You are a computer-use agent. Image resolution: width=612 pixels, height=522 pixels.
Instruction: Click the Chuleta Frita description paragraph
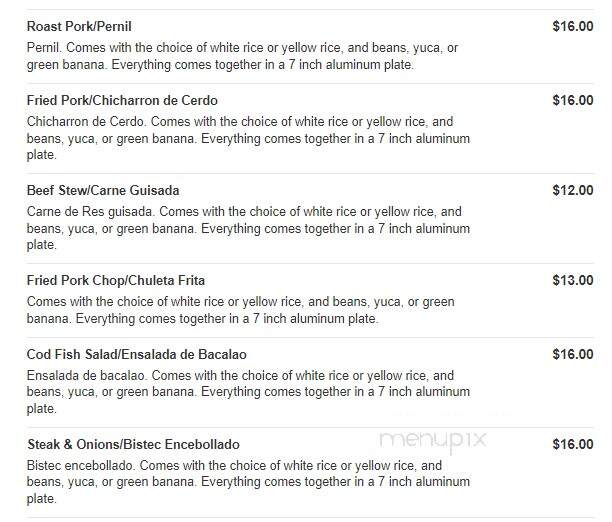240,310
